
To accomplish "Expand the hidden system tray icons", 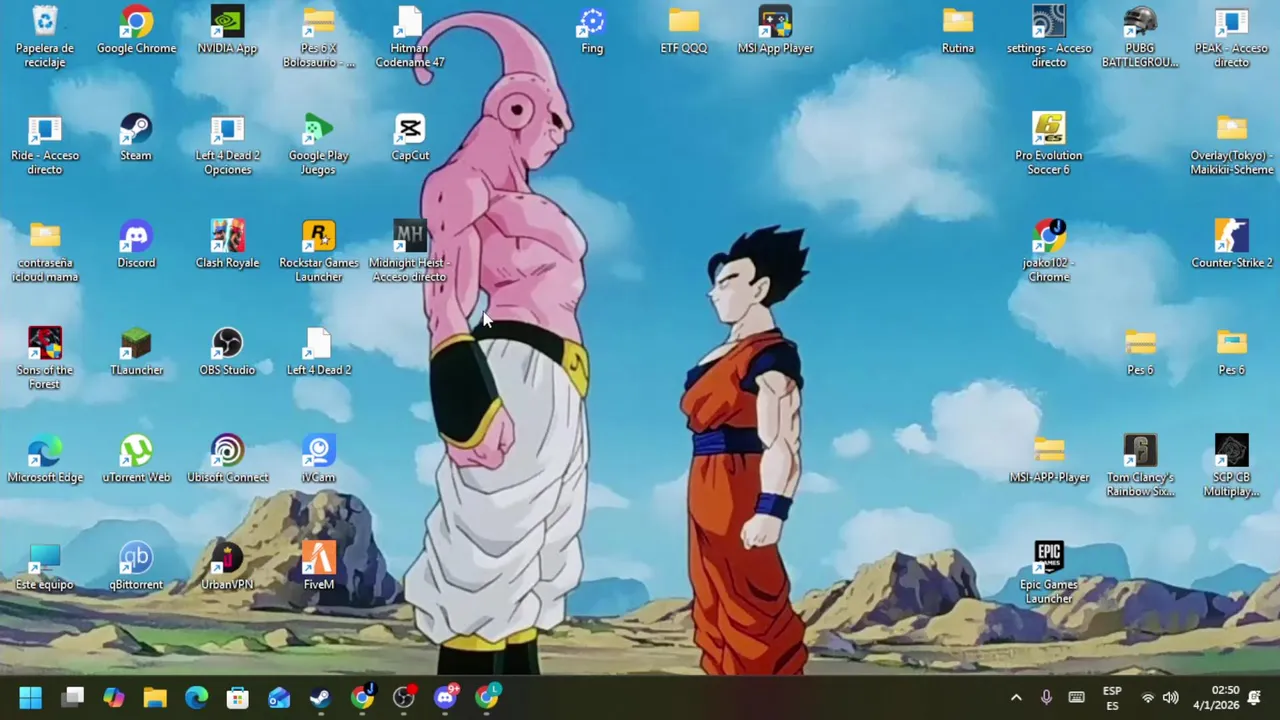I will pos(1016,698).
